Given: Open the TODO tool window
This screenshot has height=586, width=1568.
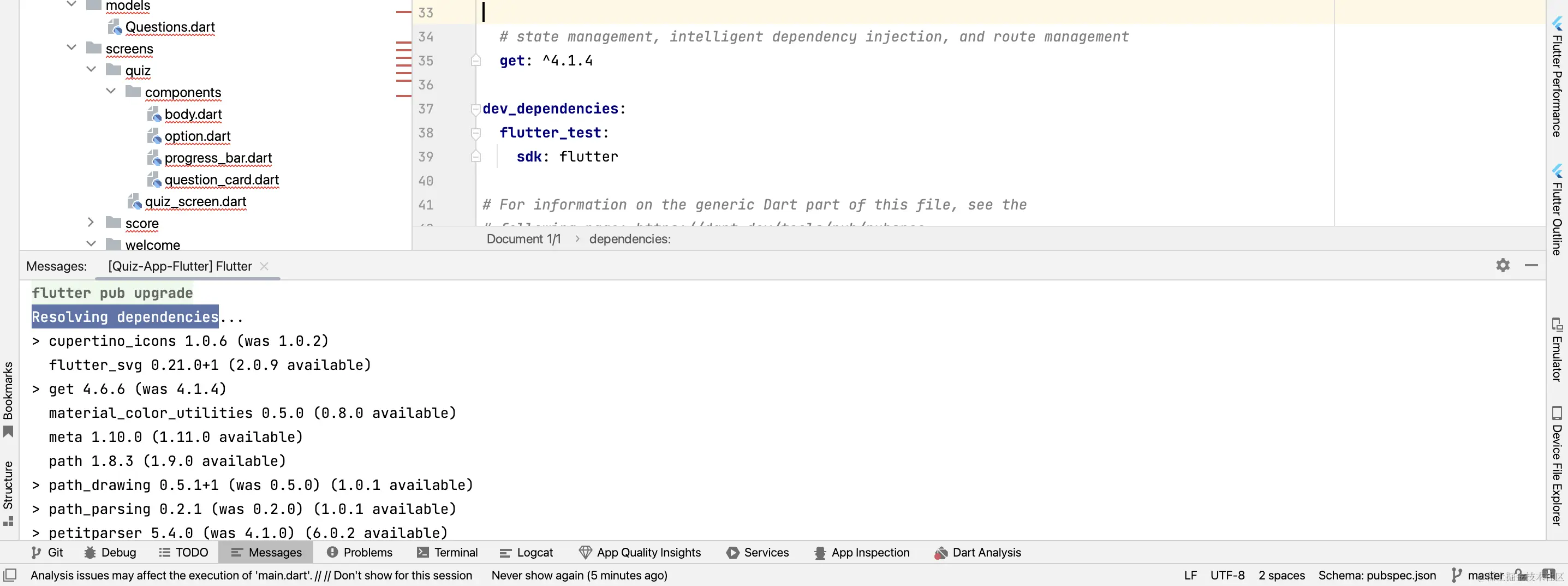Looking at the screenshot, I should (183, 553).
